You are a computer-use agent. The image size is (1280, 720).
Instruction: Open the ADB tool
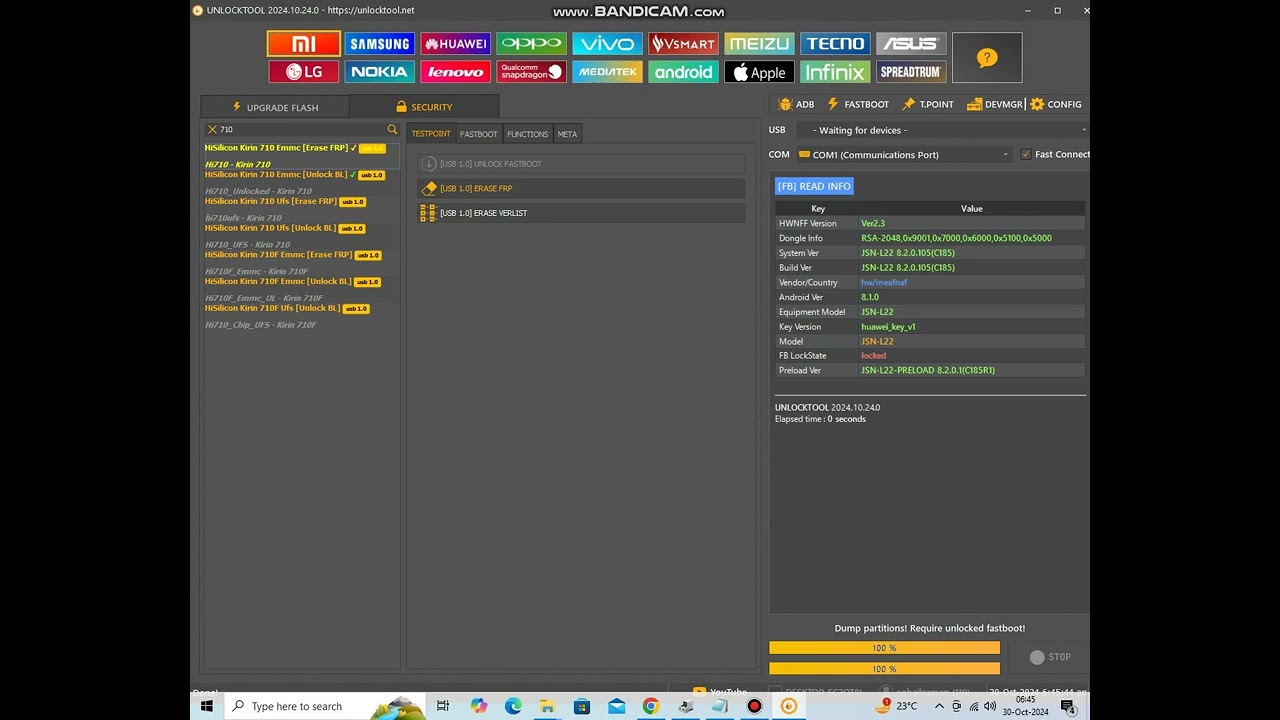(797, 104)
